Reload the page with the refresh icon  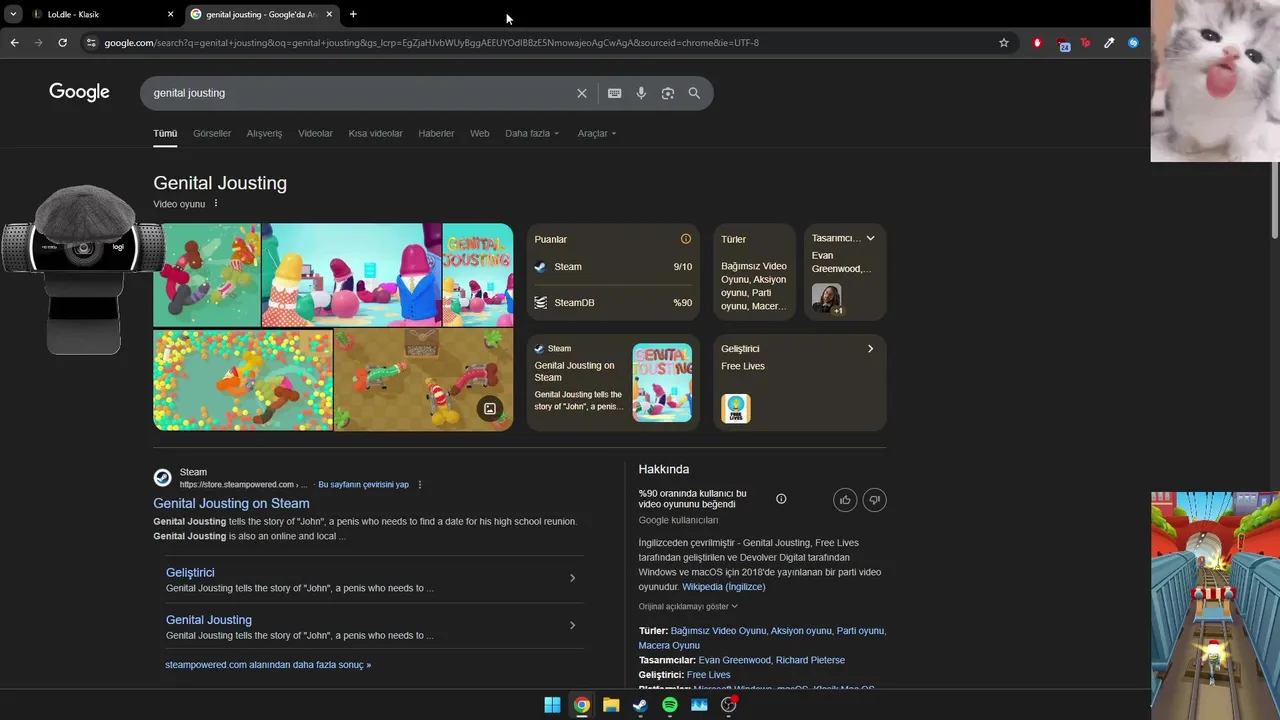pos(62,43)
